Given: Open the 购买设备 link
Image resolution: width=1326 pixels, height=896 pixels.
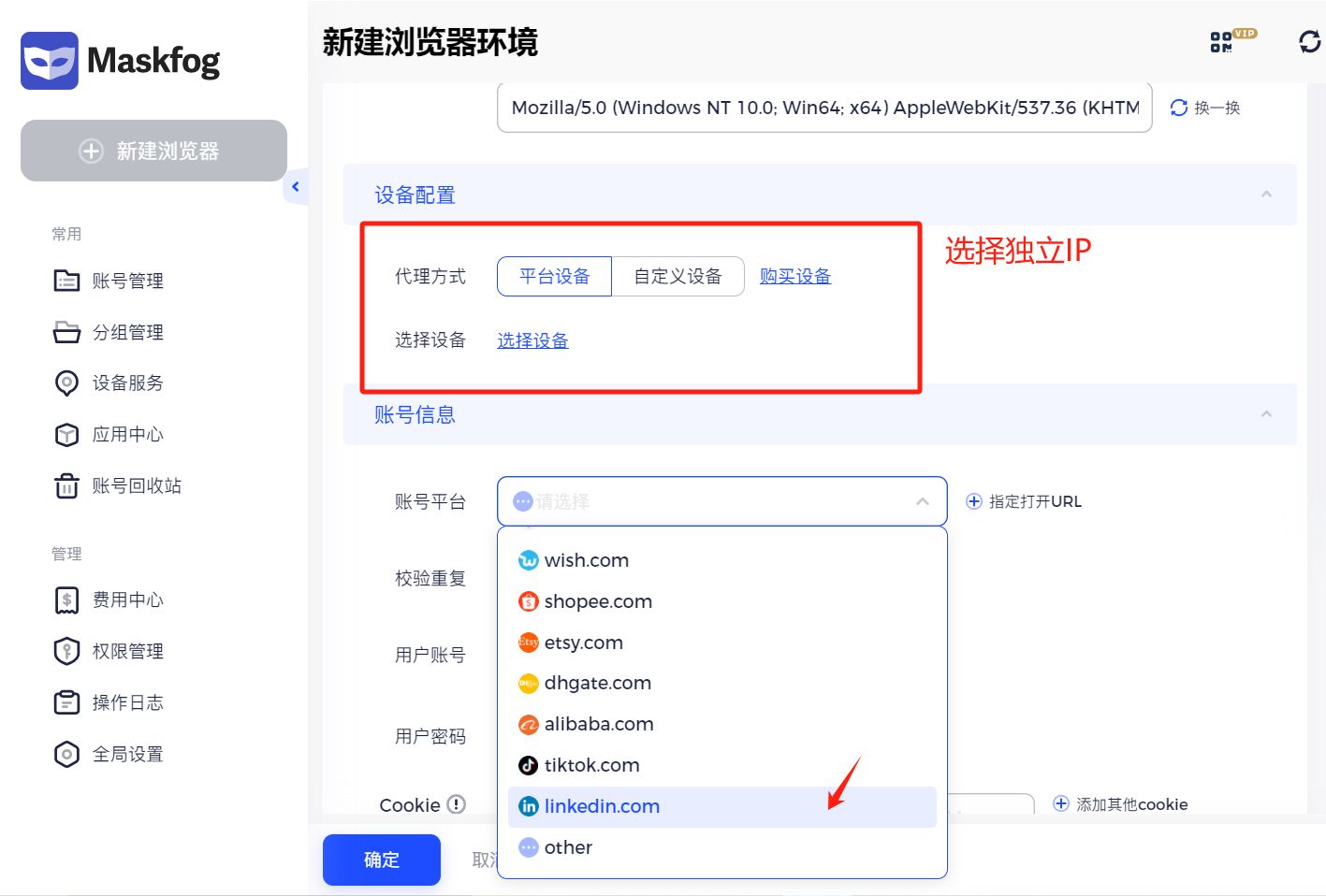Looking at the screenshot, I should tap(795, 276).
